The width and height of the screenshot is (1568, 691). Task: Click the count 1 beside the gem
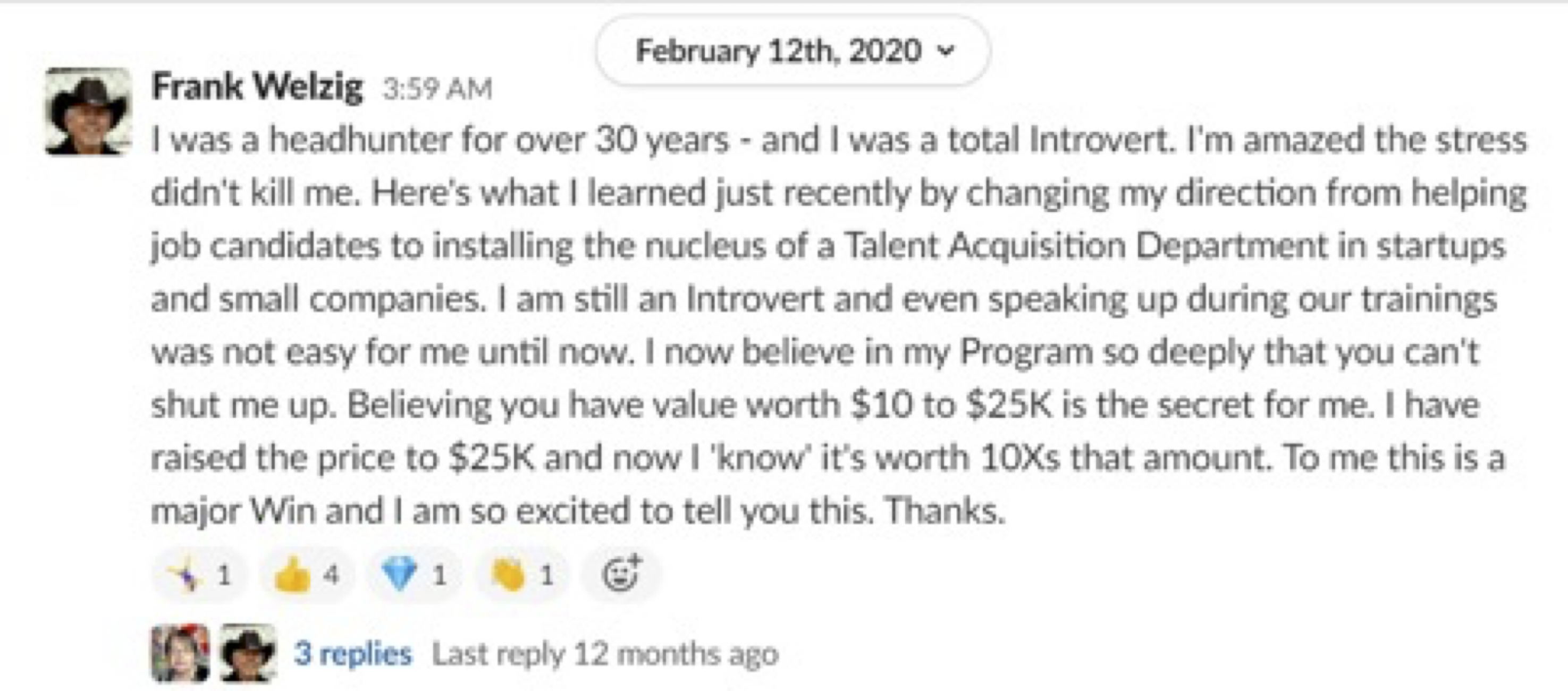pyautogui.click(x=440, y=574)
